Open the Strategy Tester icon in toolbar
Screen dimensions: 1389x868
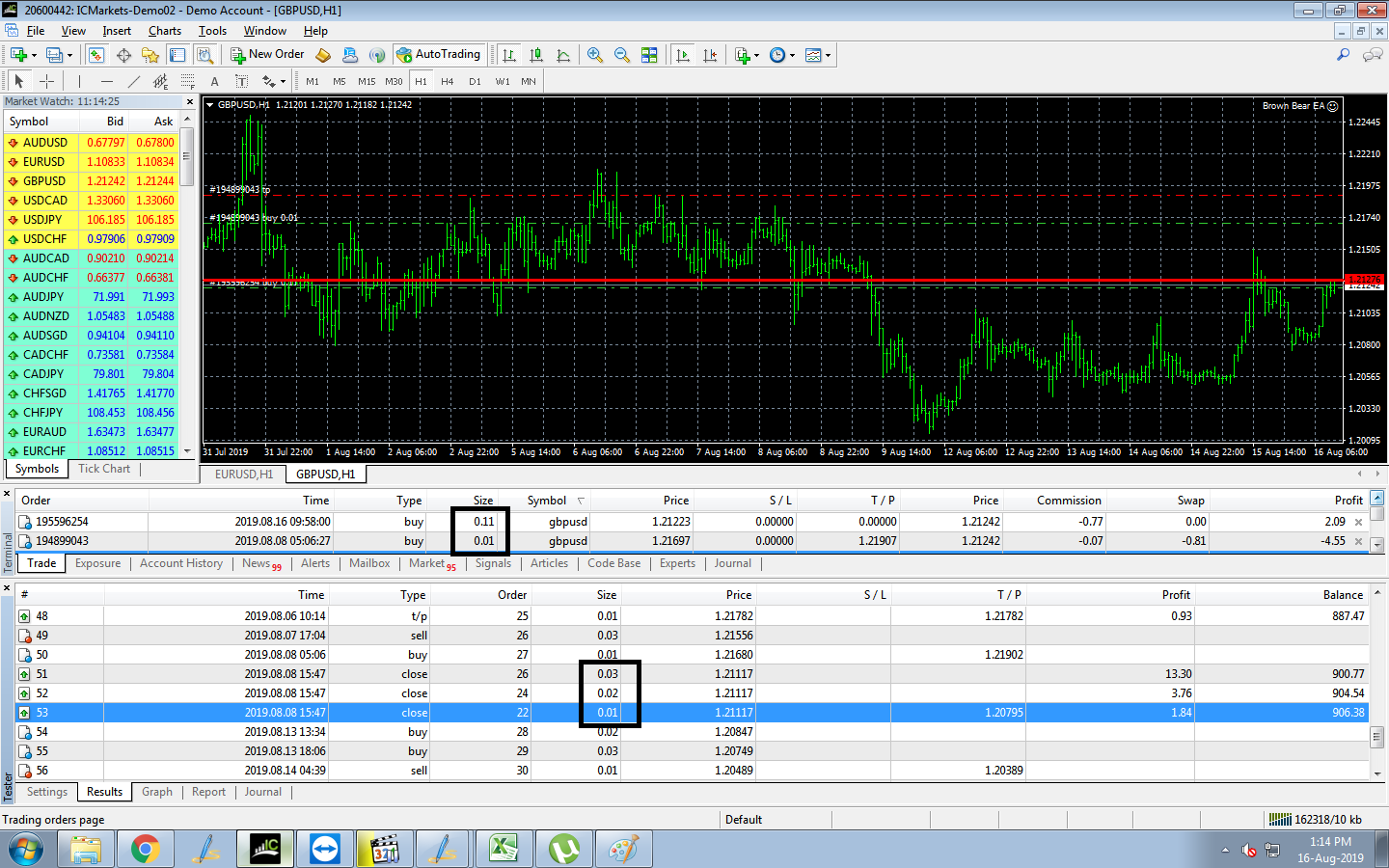pos(204,55)
